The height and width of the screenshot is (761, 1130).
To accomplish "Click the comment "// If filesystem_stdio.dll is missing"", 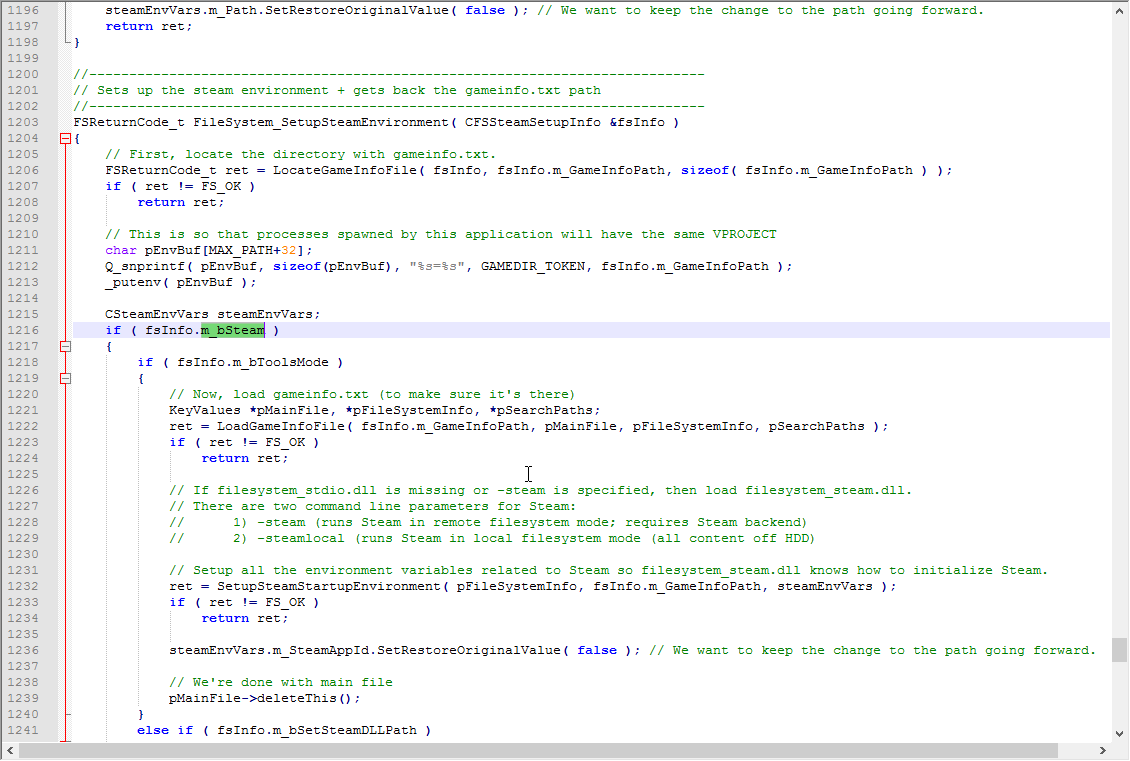I will (540, 491).
